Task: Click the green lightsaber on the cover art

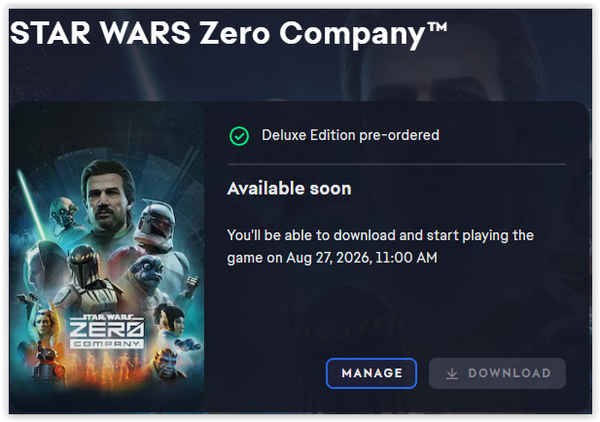Action: (x=33, y=205)
